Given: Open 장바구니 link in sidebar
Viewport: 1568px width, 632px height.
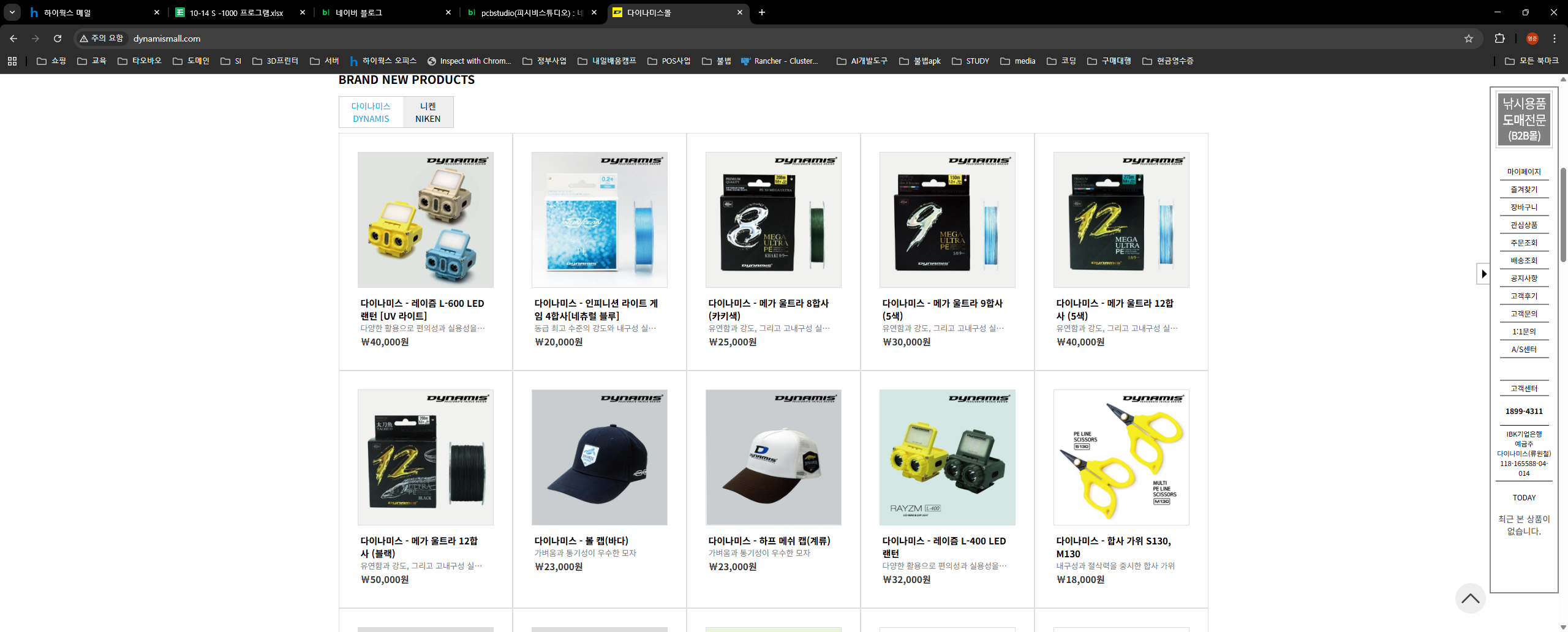Looking at the screenshot, I should coord(1523,208).
